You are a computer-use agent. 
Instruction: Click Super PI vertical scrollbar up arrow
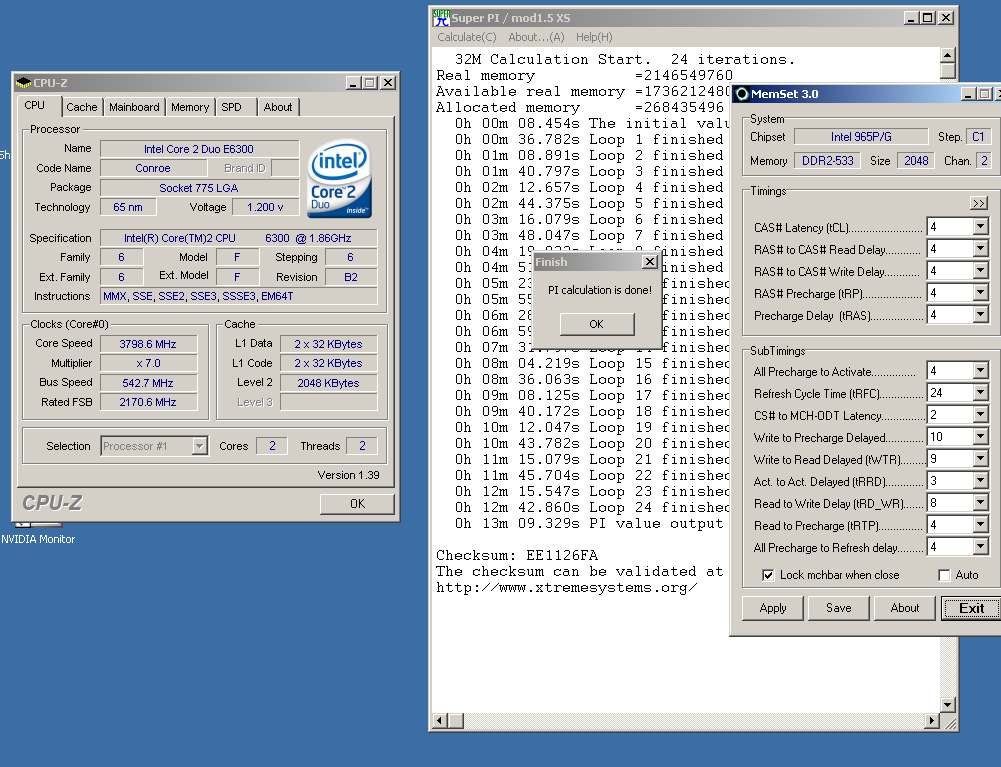(x=947, y=55)
